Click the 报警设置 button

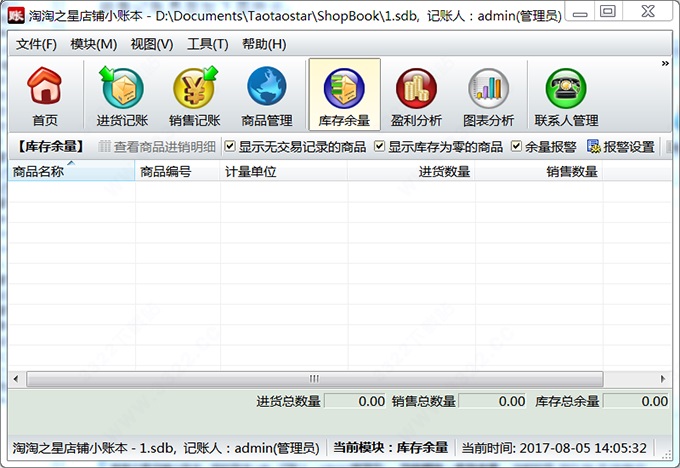pos(621,147)
